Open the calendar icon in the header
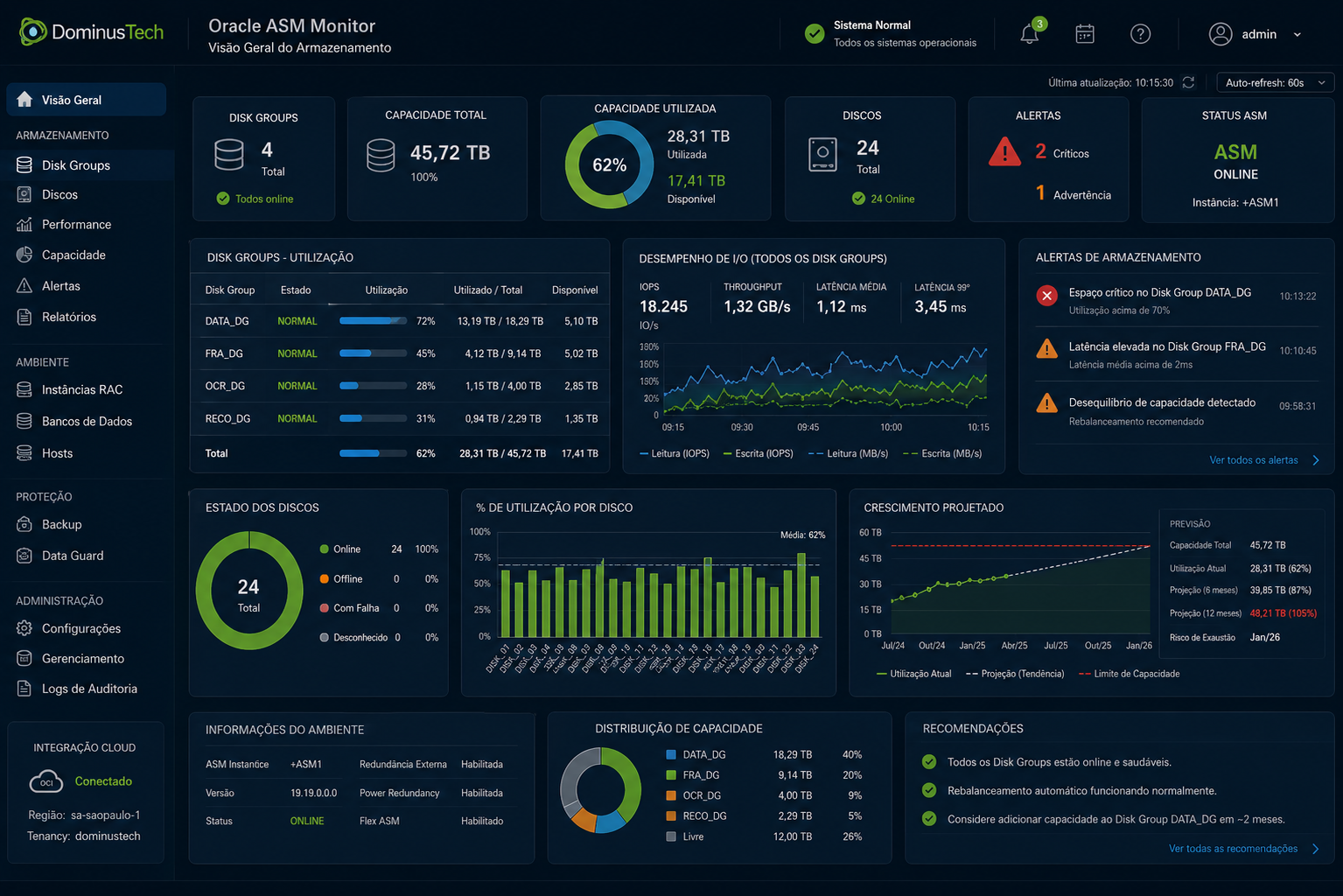The width and height of the screenshot is (1343, 896). (1085, 34)
